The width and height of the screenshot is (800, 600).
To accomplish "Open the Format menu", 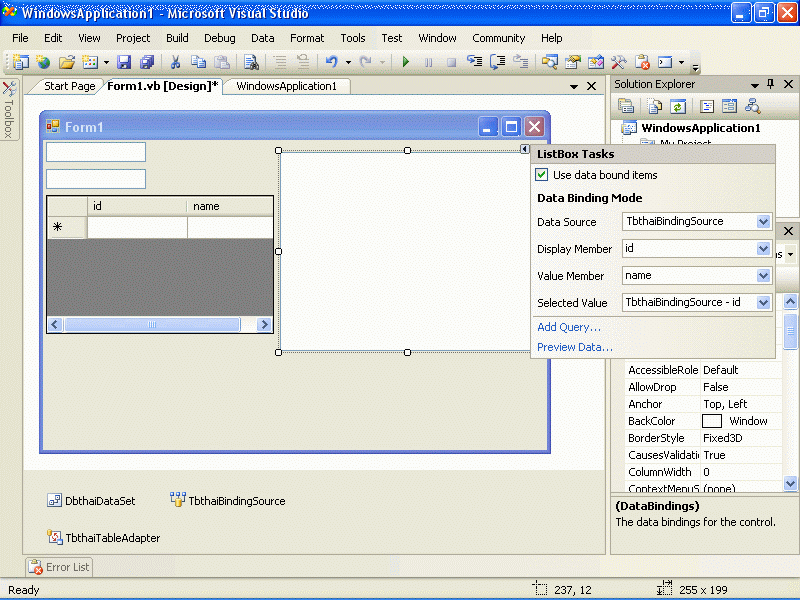I will pos(307,38).
